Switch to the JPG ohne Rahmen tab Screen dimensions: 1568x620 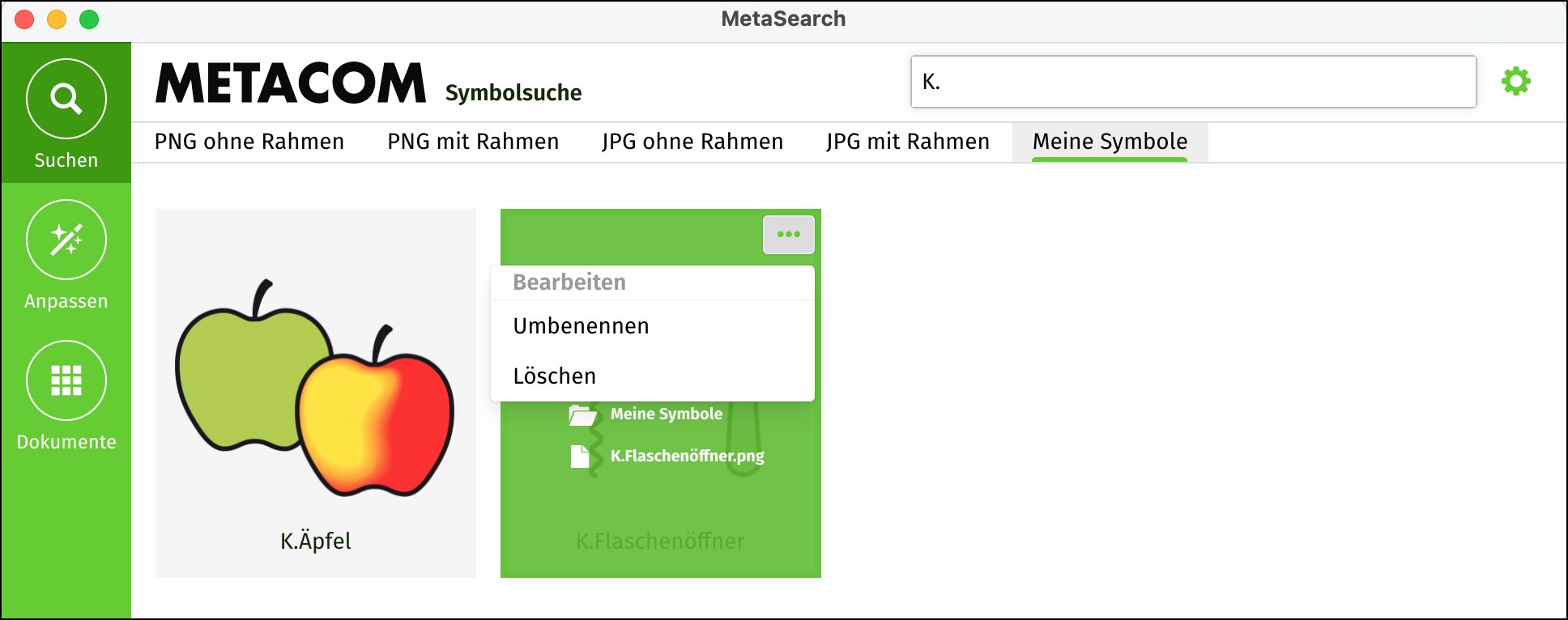(692, 142)
